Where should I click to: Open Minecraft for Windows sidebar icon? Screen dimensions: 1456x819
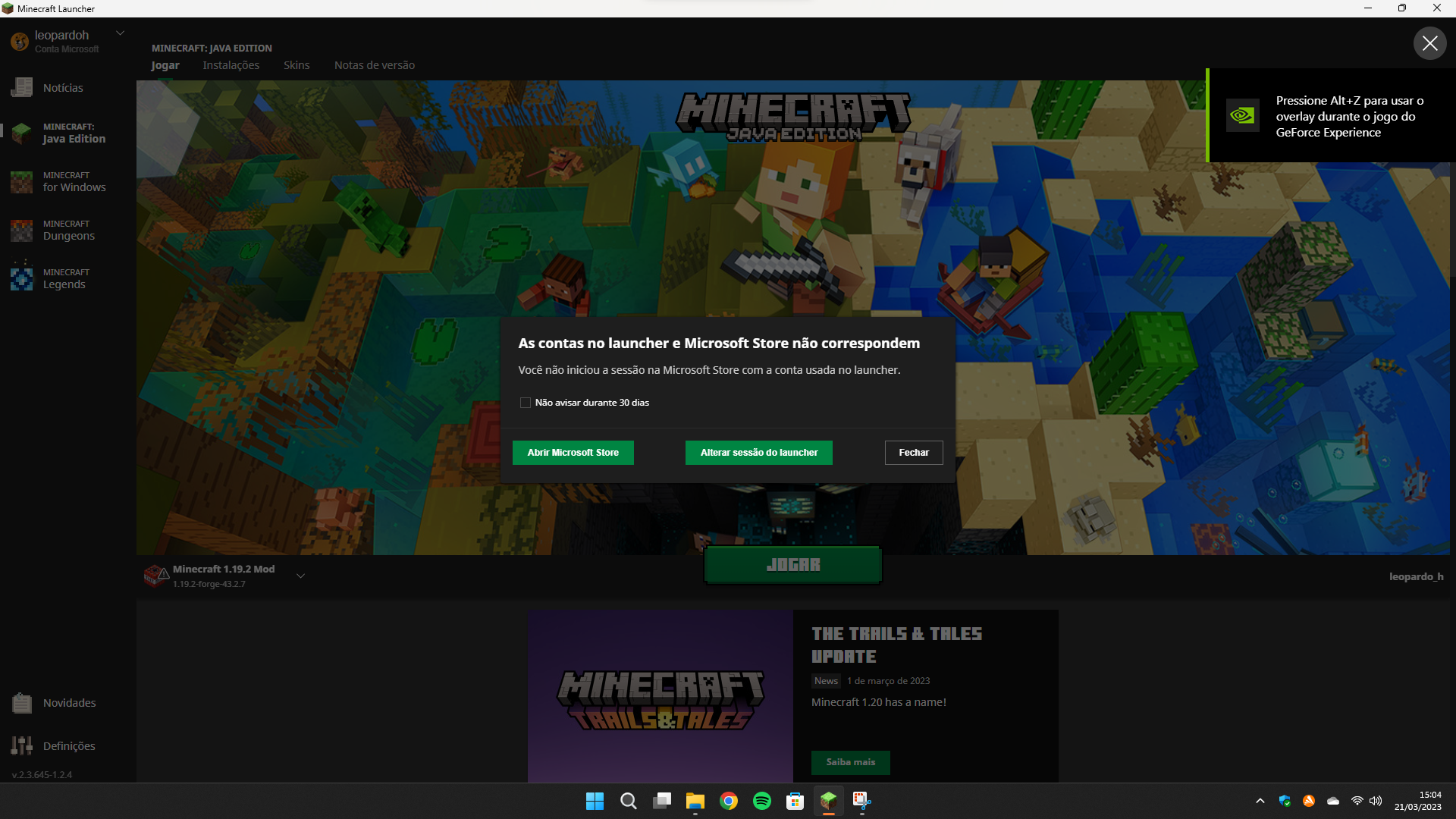22,182
